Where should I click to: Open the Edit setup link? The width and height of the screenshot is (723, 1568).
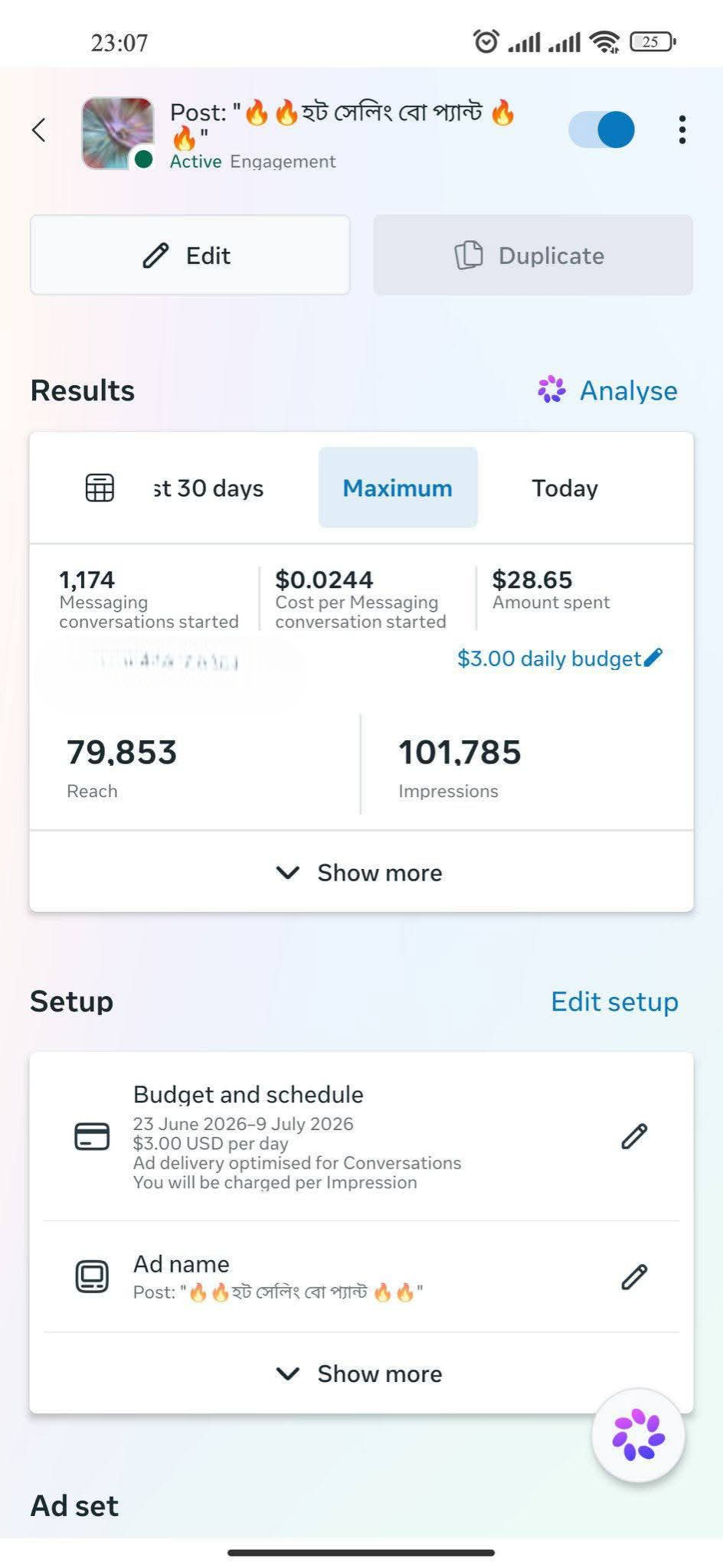pos(614,1001)
